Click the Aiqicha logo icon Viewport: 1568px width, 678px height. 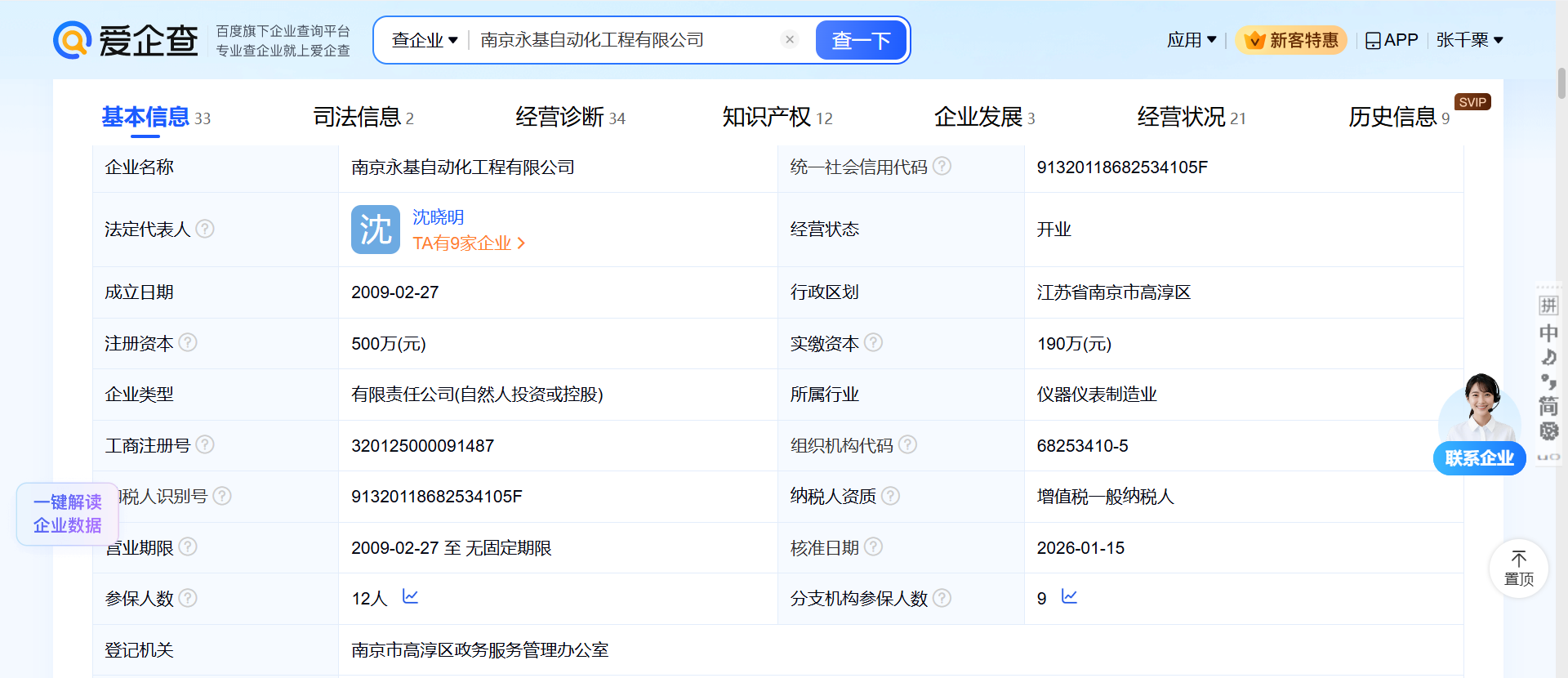(72, 40)
